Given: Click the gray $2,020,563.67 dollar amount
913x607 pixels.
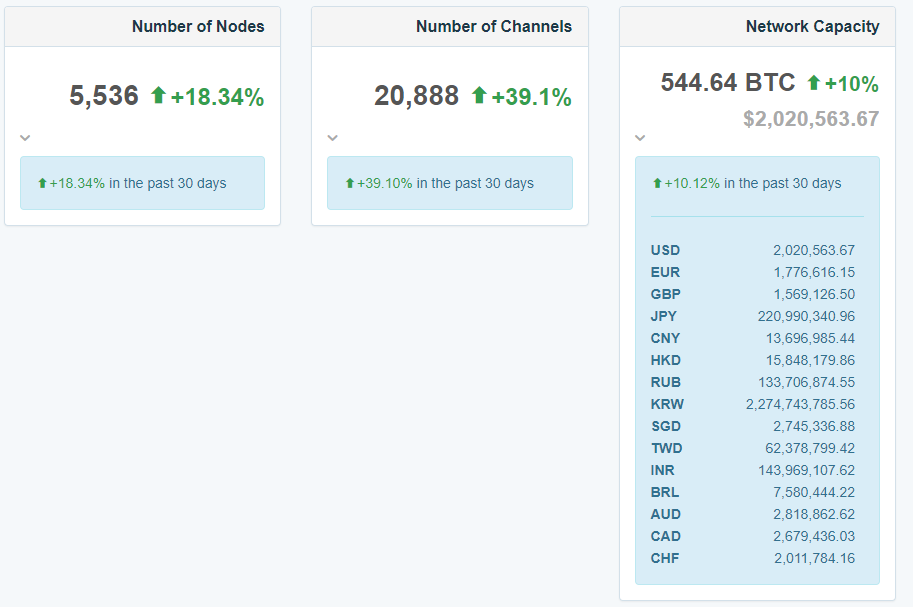Looking at the screenshot, I should tap(811, 120).
